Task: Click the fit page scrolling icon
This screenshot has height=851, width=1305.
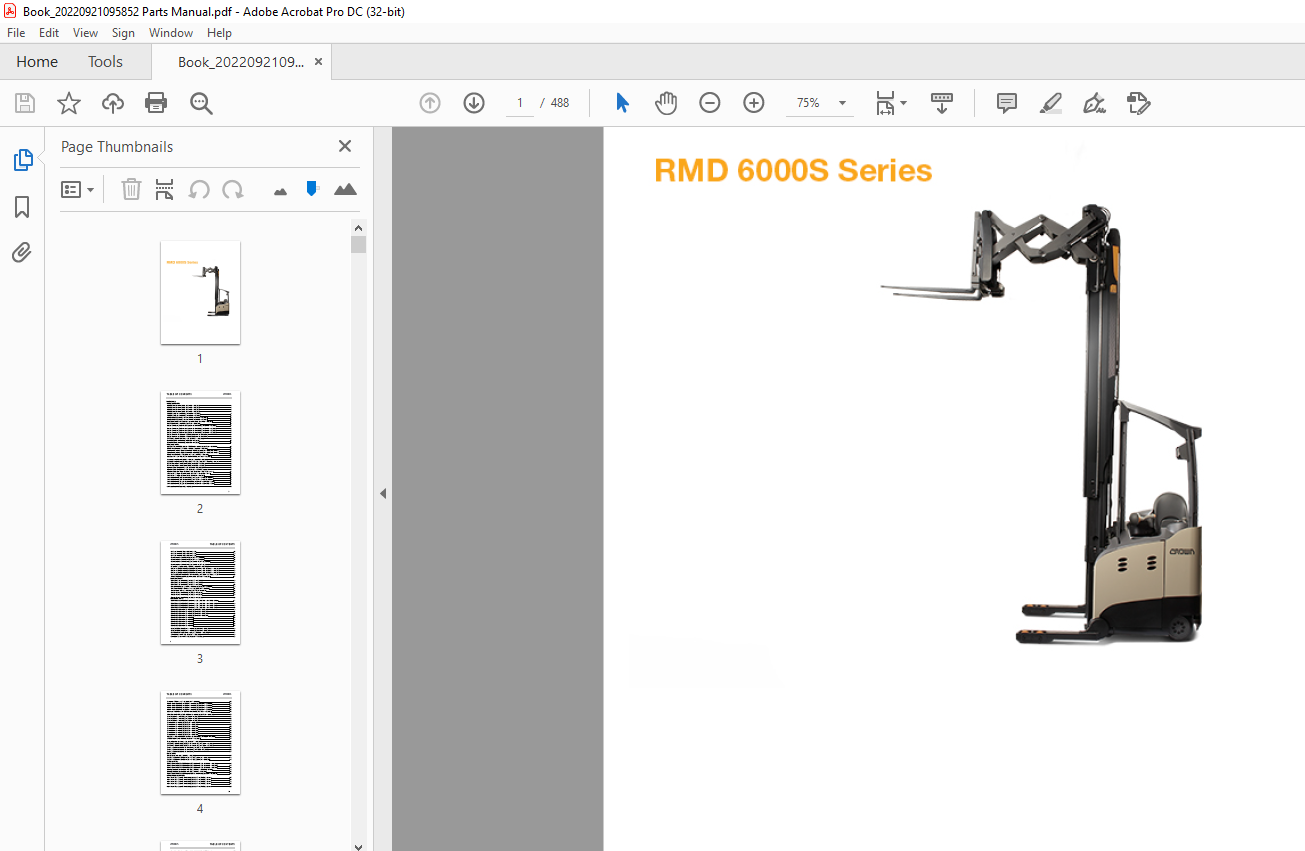Action: click(885, 103)
